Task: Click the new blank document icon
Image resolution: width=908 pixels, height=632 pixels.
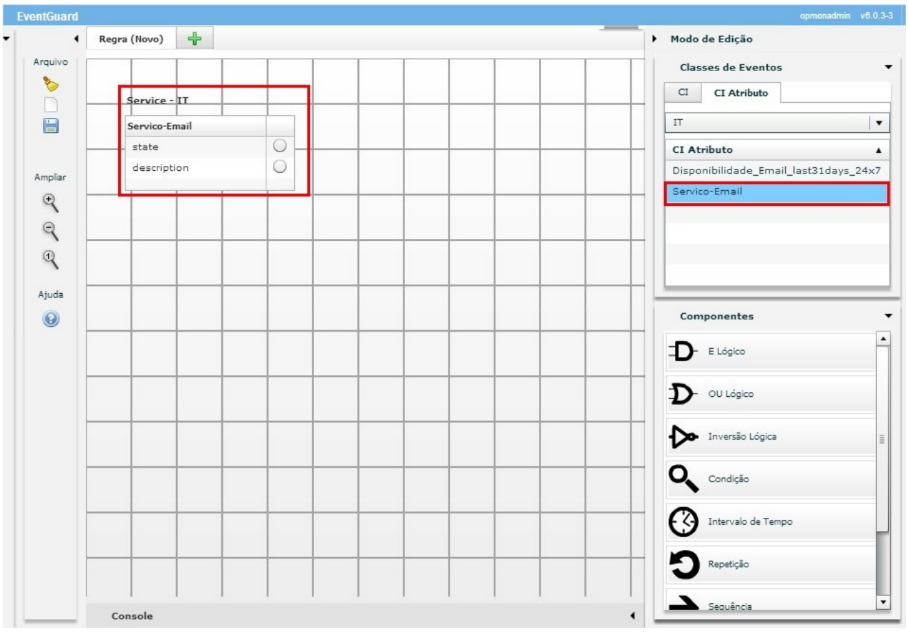Action: click(x=50, y=105)
